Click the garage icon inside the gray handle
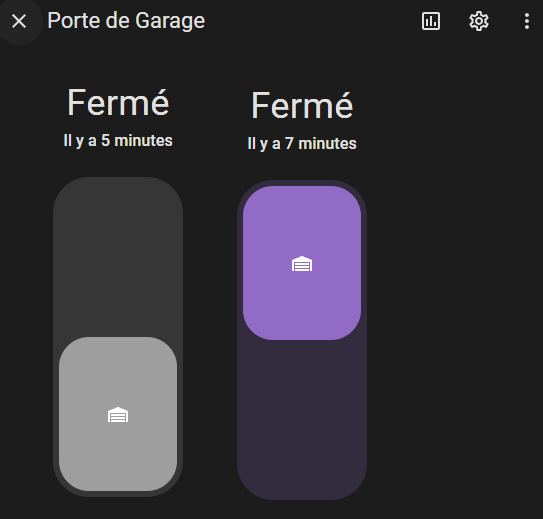The height and width of the screenshot is (519, 543). tap(118, 414)
